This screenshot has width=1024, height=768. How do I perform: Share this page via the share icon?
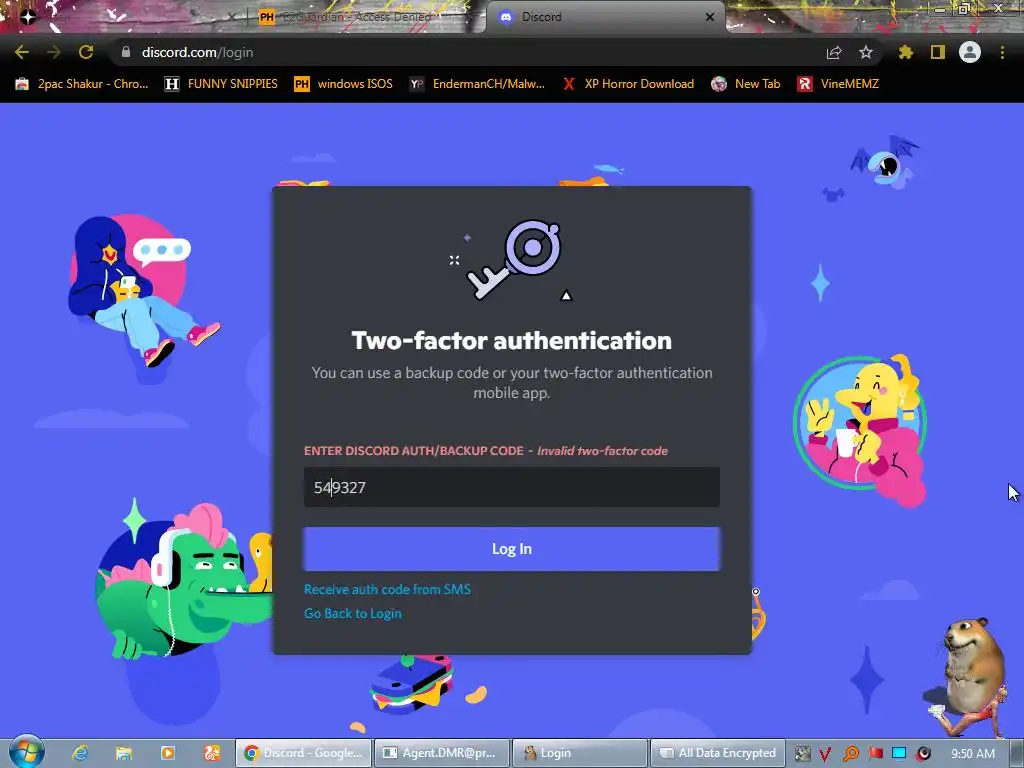point(834,52)
